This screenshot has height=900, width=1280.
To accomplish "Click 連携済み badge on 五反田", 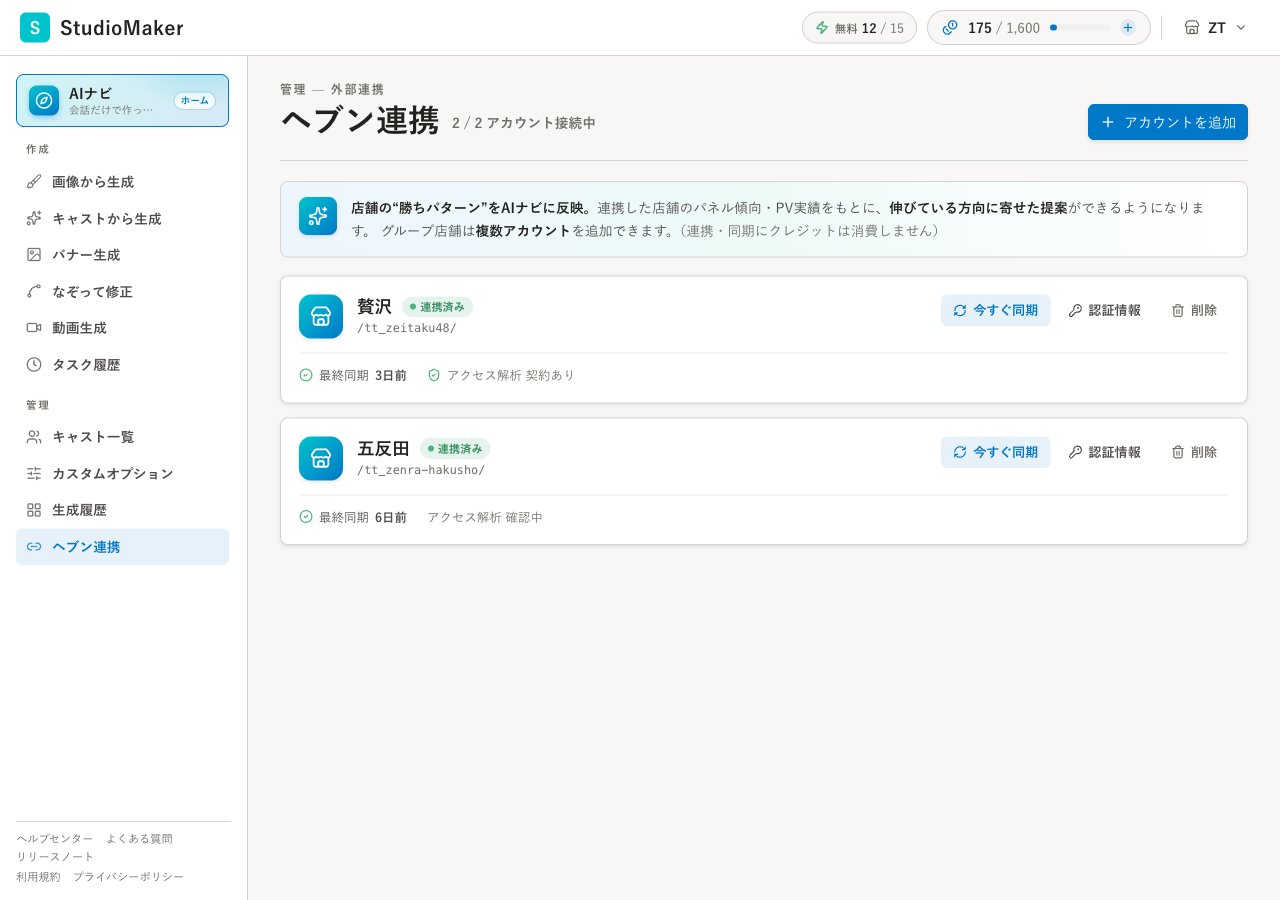I will (455, 449).
